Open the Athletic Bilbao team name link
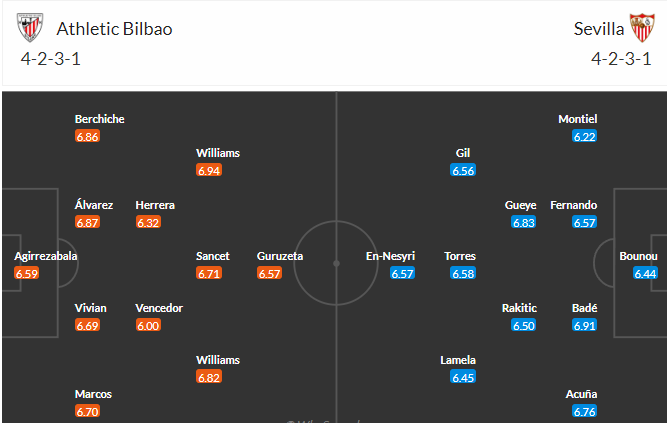The height and width of the screenshot is (423, 667). (114, 29)
